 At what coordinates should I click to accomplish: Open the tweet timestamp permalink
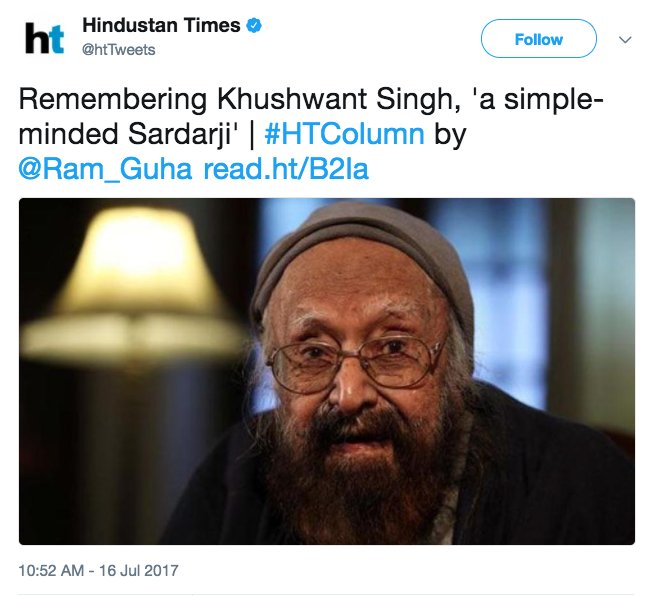coord(99,570)
